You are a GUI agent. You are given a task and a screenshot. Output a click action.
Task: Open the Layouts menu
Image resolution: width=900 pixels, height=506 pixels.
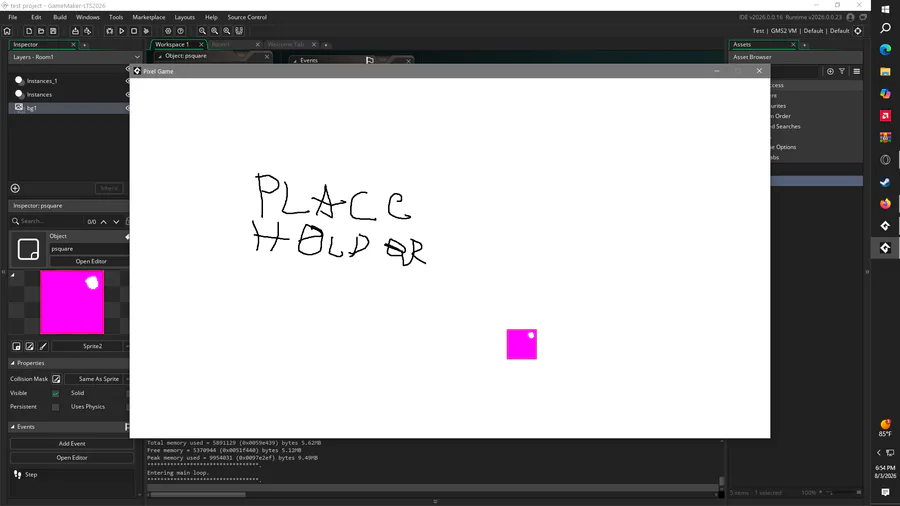pos(185,17)
